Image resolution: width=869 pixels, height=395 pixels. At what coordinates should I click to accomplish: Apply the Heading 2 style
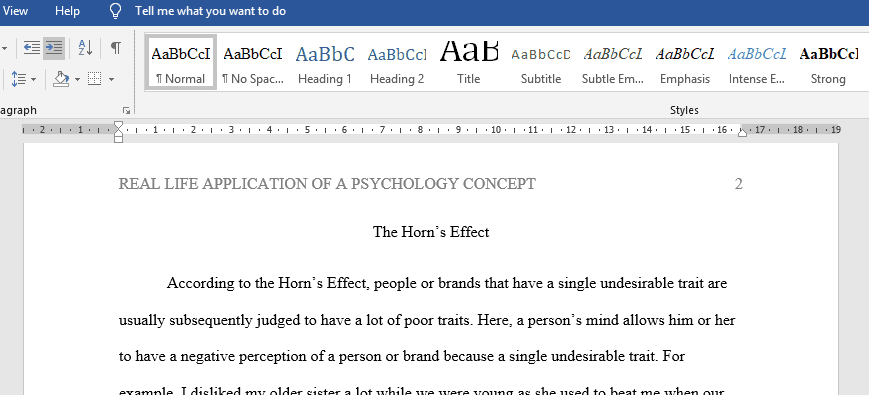tap(397, 63)
